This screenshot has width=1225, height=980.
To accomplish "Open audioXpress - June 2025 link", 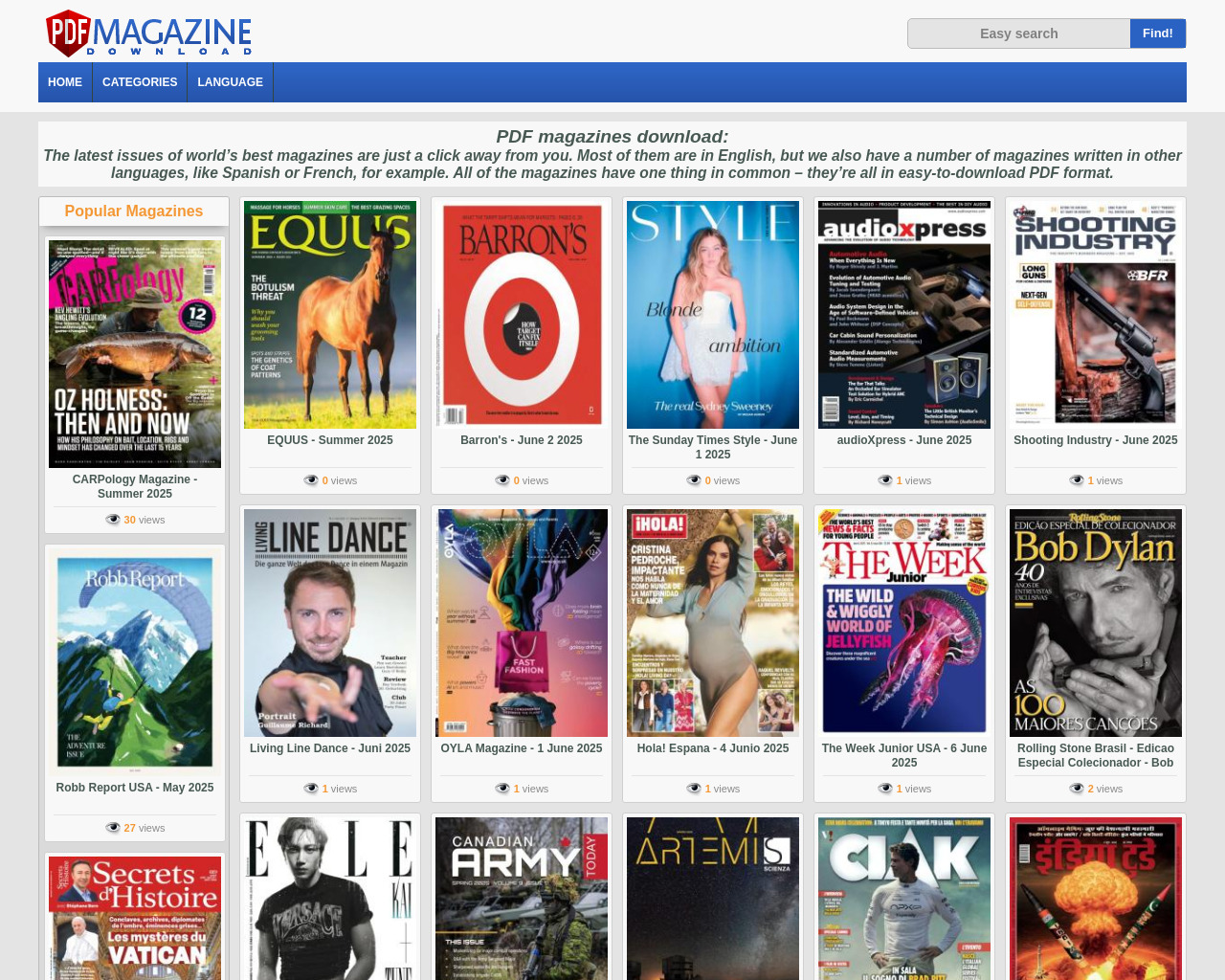I will click(904, 440).
